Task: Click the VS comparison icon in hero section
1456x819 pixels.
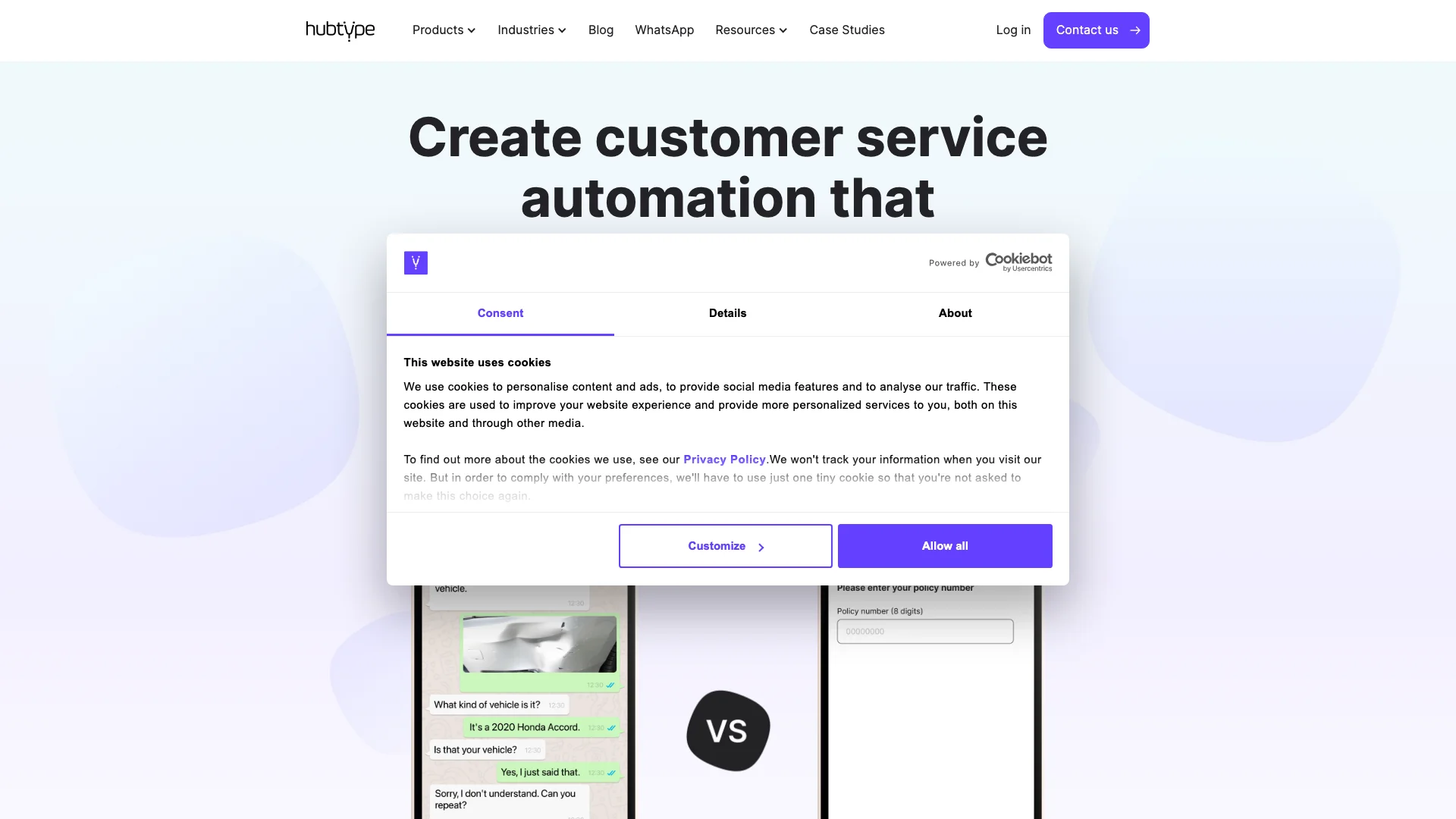Action: (x=728, y=730)
